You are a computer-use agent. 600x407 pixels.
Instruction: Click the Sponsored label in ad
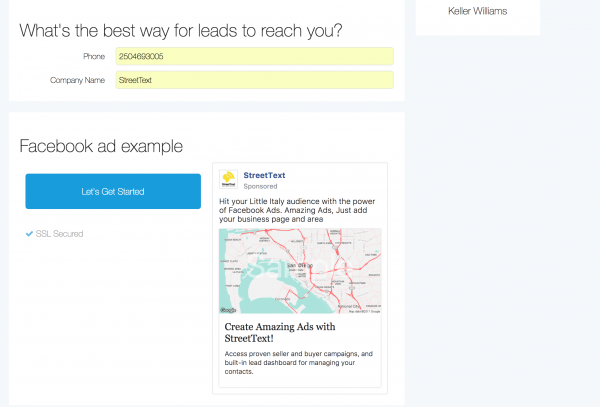point(260,186)
